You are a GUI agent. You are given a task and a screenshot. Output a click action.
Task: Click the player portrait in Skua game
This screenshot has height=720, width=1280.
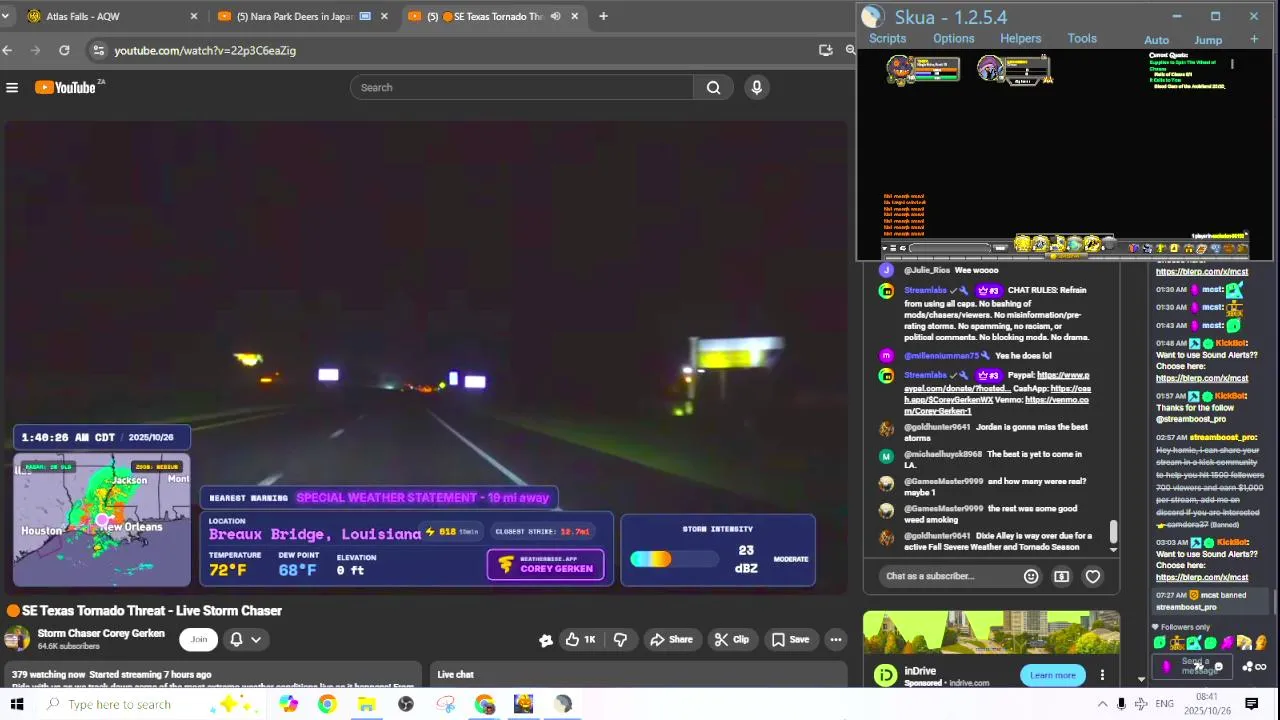899,69
